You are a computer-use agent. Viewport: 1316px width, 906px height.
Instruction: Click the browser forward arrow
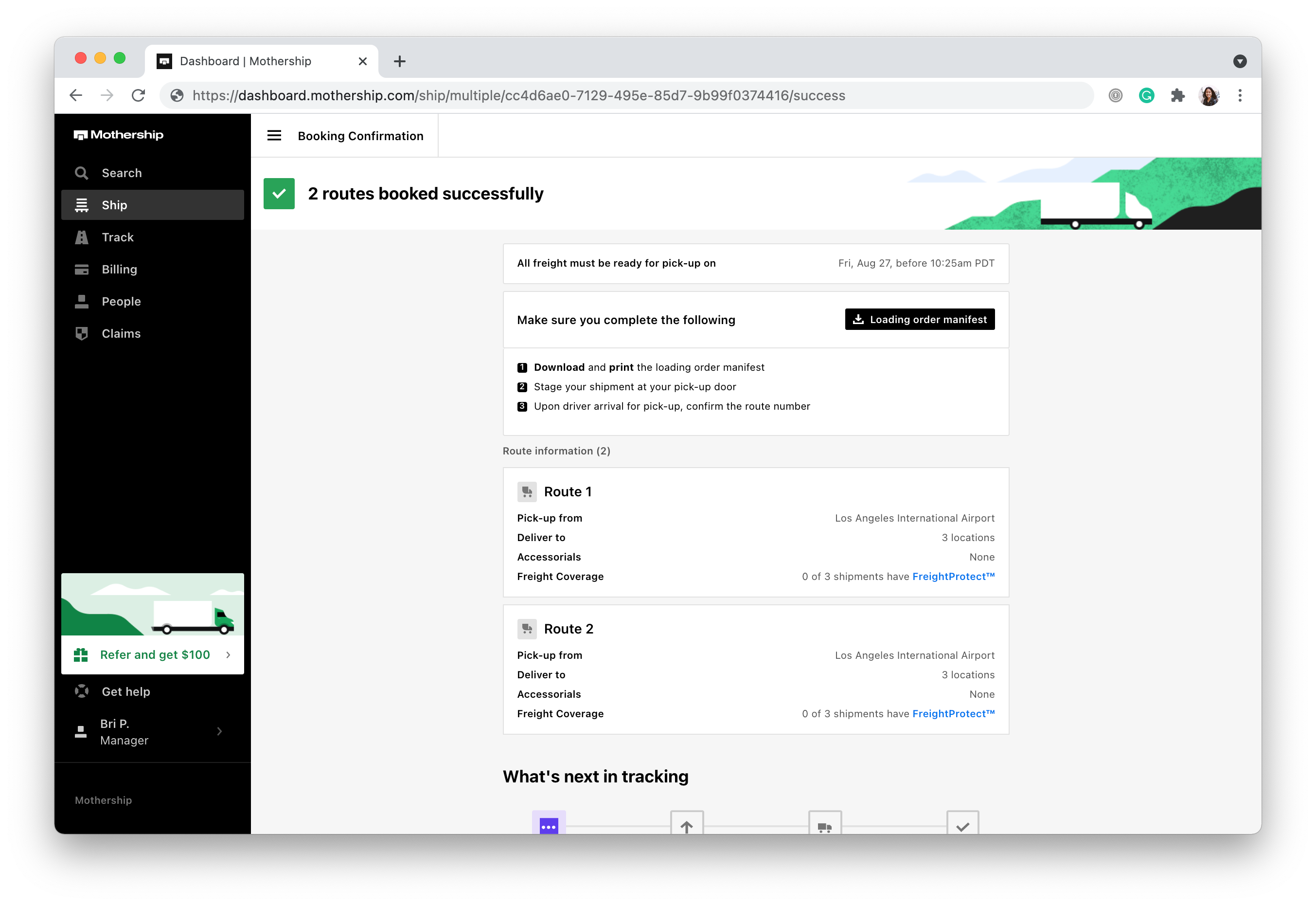tap(107, 95)
